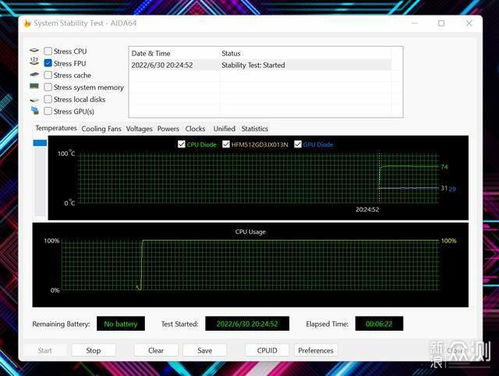The width and height of the screenshot is (499, 376).
Task: Click the 123 FPU icon beside Stress FPU
Action: 34,61
